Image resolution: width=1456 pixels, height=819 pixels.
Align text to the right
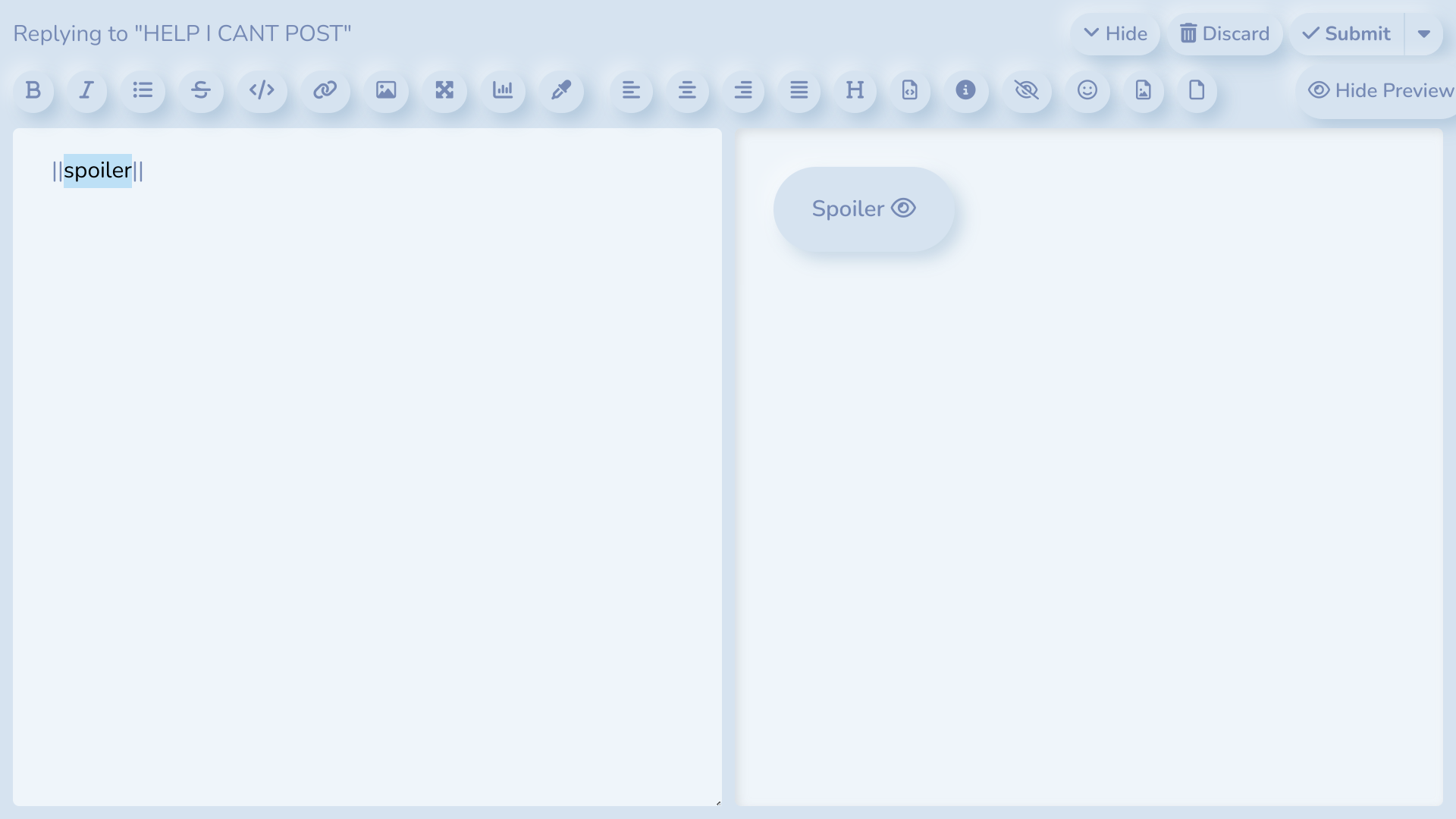click(x=743, y=90)
